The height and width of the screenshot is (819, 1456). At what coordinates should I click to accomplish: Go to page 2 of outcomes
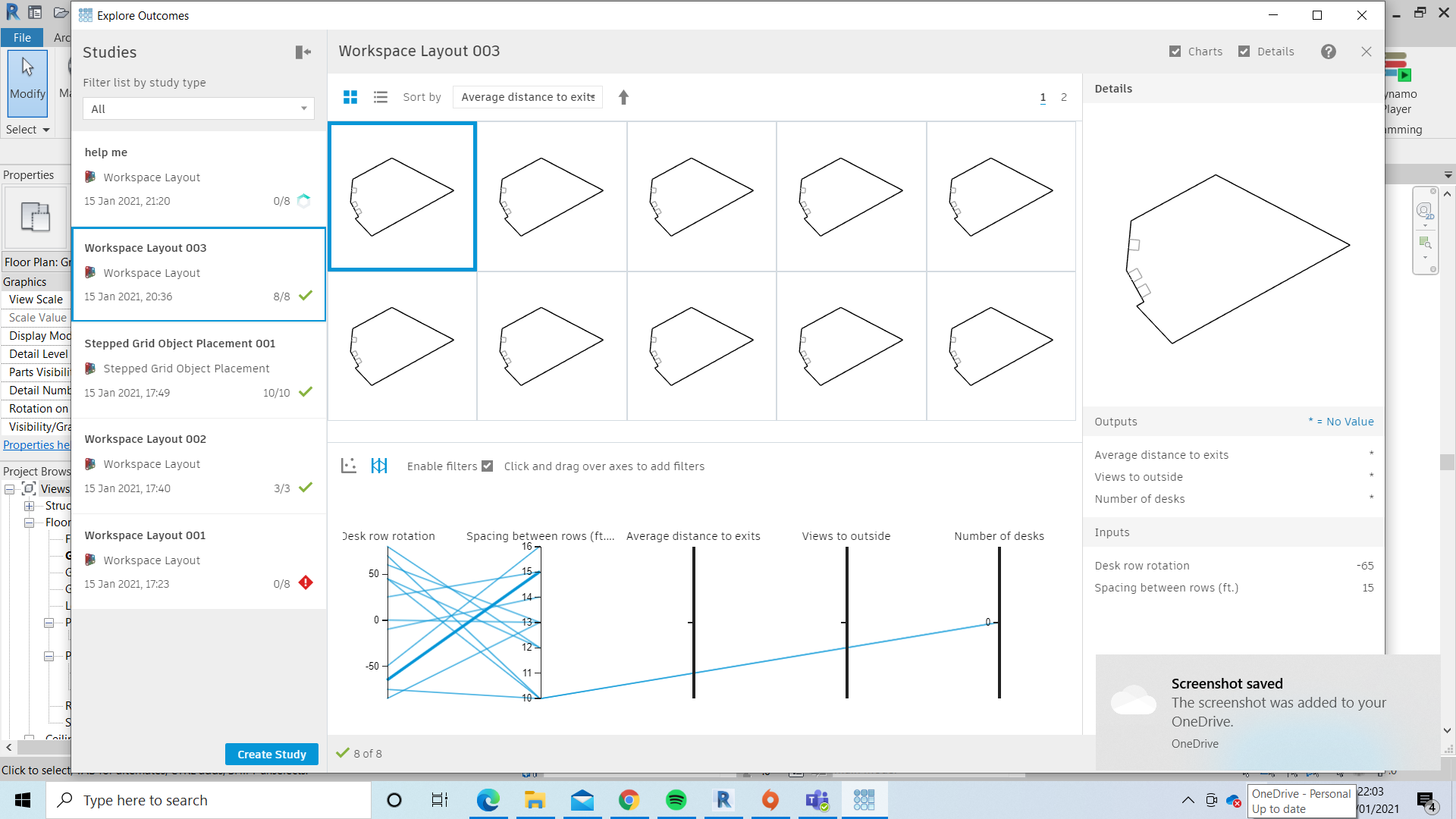[x=1064, y=97]
